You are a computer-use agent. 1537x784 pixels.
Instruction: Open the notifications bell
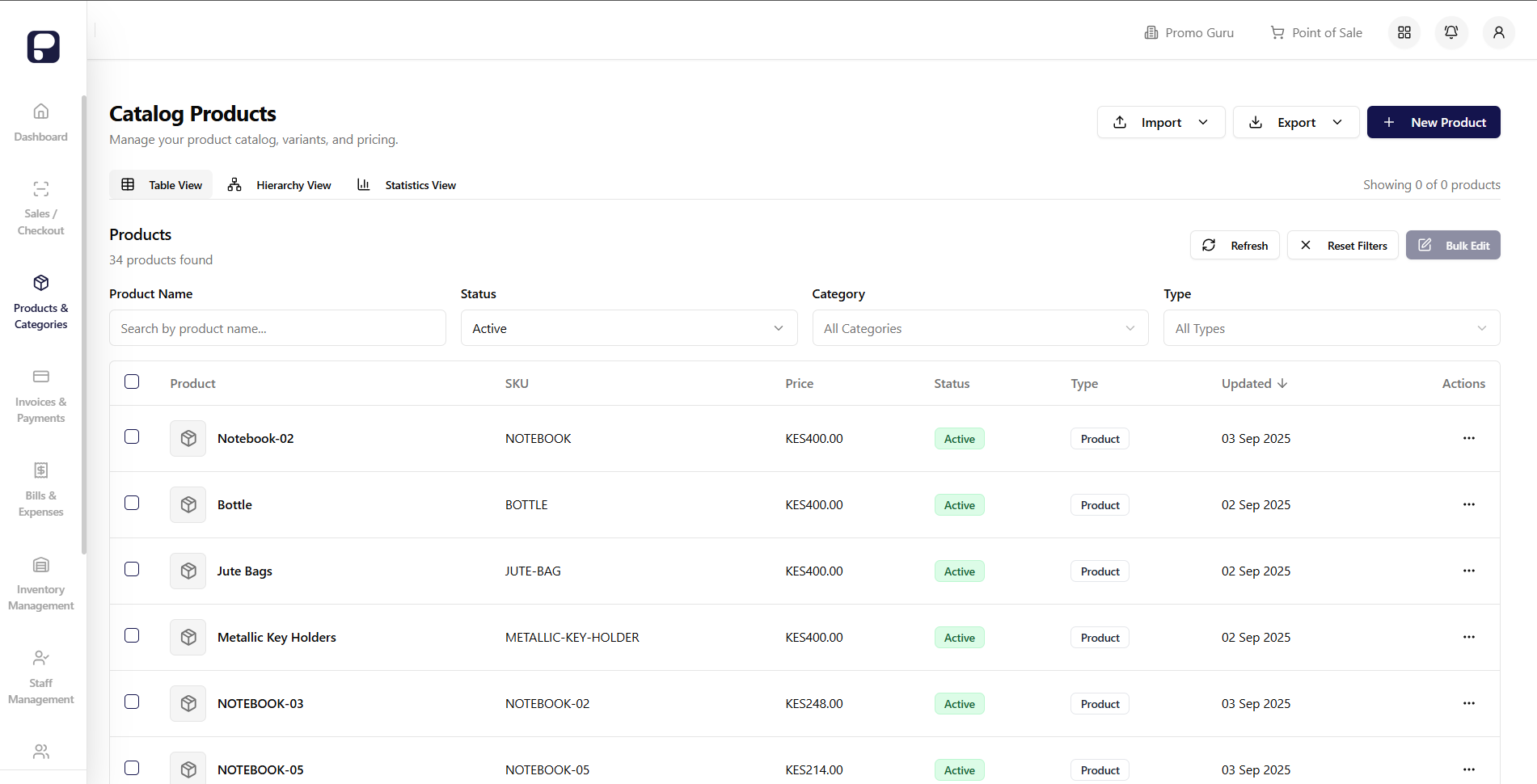[x=1450, y=32]
